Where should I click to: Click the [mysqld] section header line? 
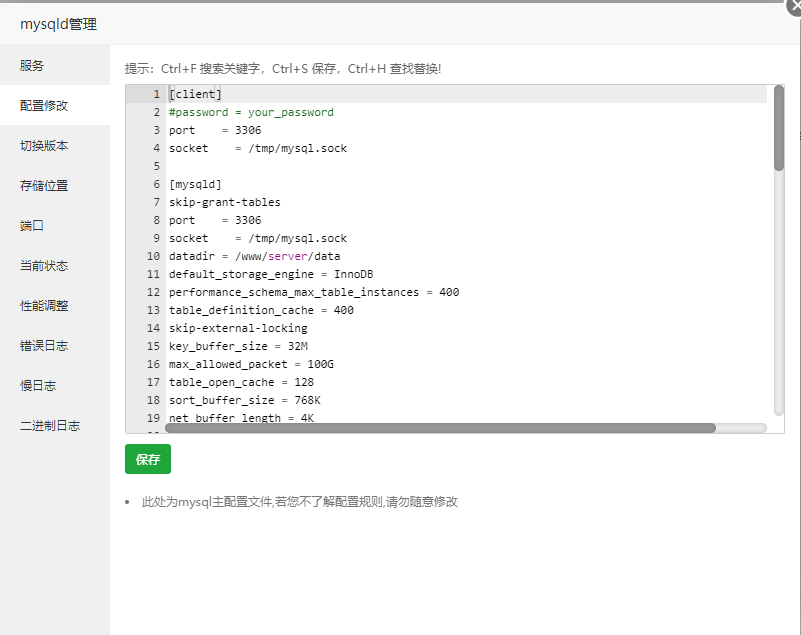coord(195,184)
